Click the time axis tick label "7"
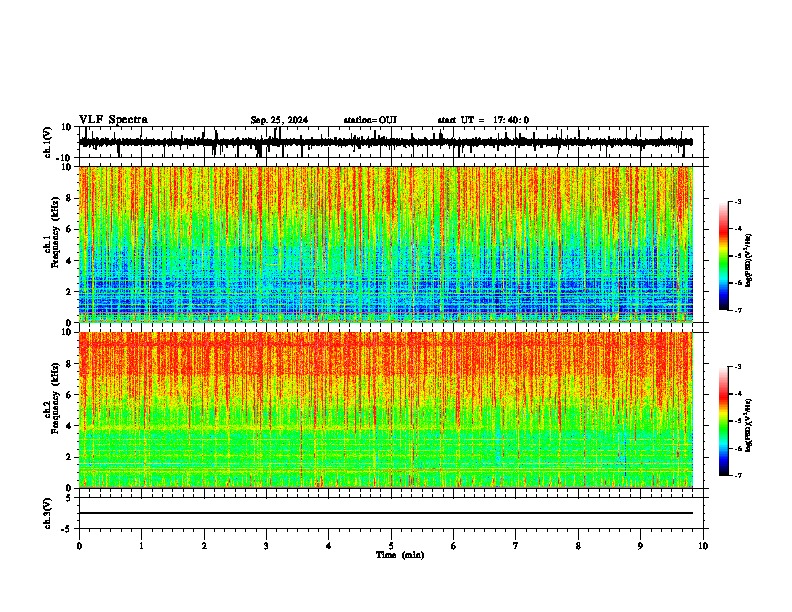The image size is (792, 612). pos(516,546)
